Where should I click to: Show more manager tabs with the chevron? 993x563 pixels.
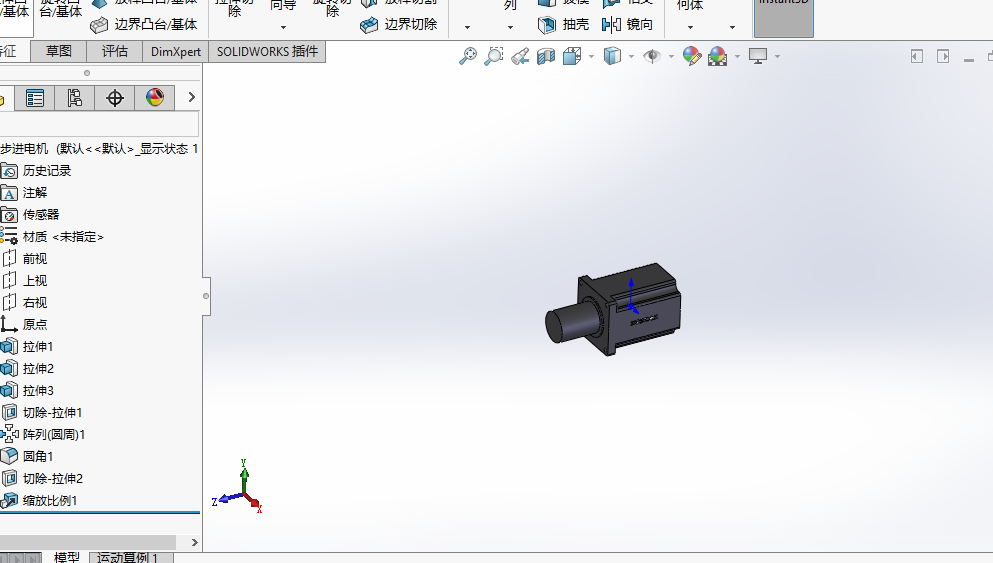[x=191, y=98]
